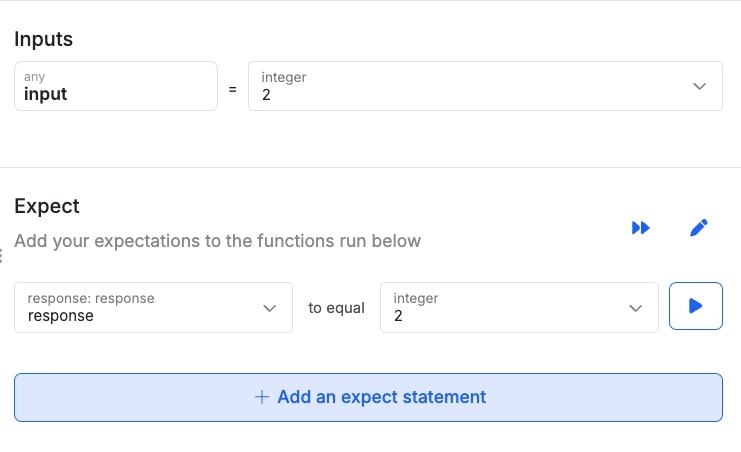Run all expectations with double-arrow icon
This screenshot has width=741, height=452.
click(x=641, y=228)
